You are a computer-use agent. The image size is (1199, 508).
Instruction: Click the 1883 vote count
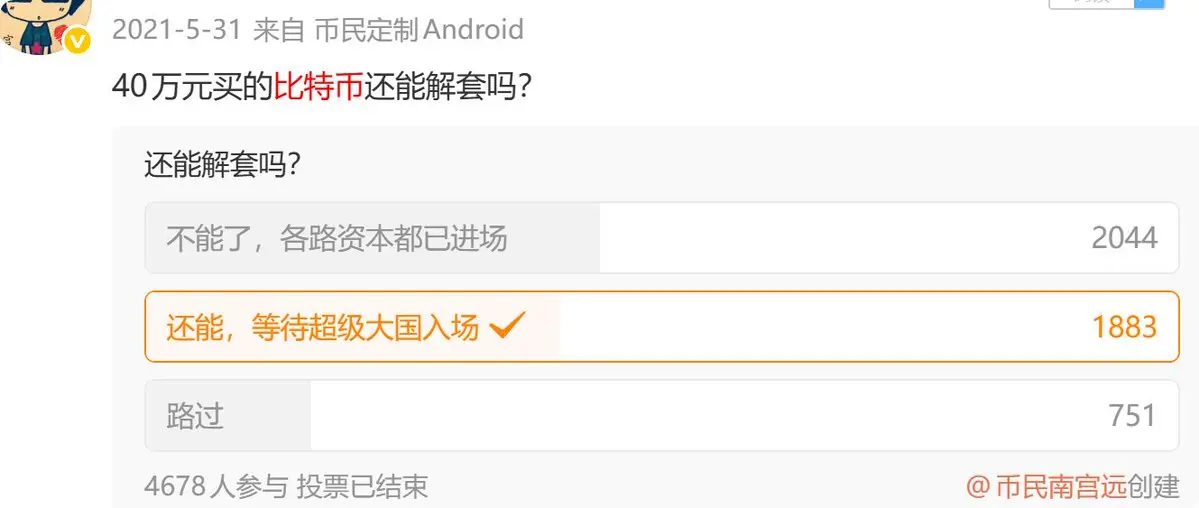click(1124, 327)
